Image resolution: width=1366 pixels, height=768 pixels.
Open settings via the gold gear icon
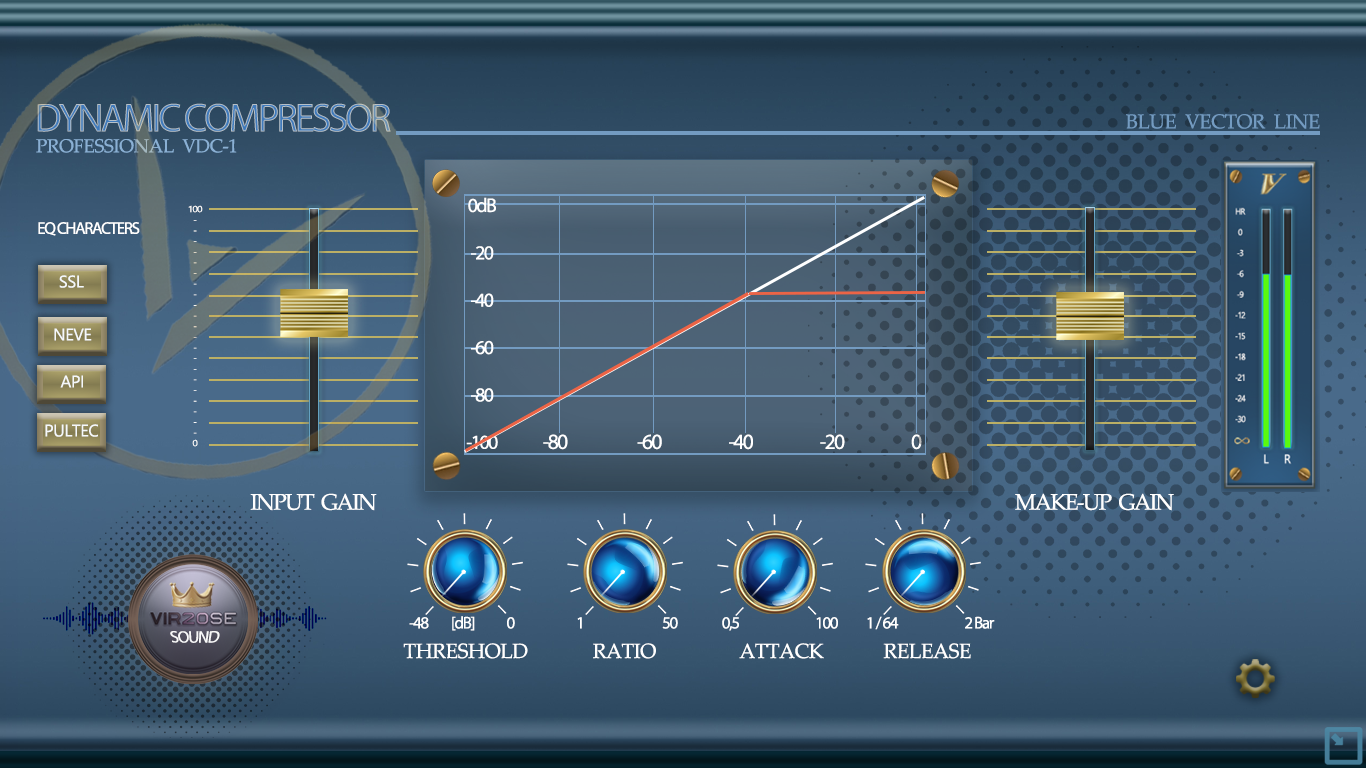[x=1255, y=679]
